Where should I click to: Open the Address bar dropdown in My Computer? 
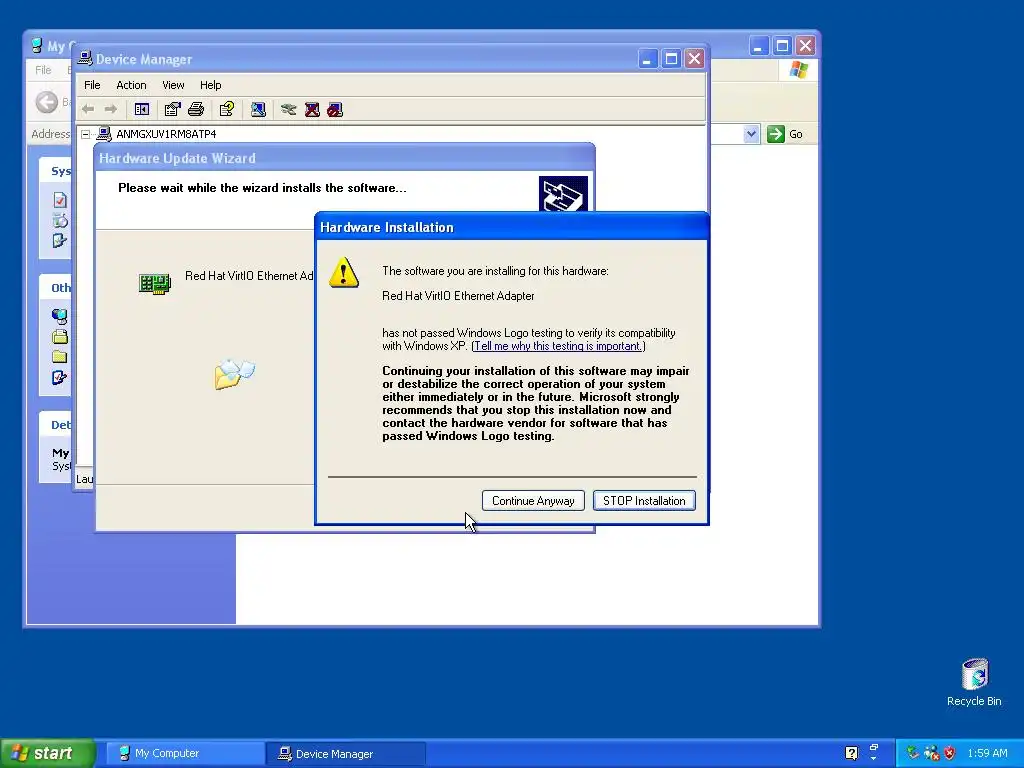coord(751,134)
